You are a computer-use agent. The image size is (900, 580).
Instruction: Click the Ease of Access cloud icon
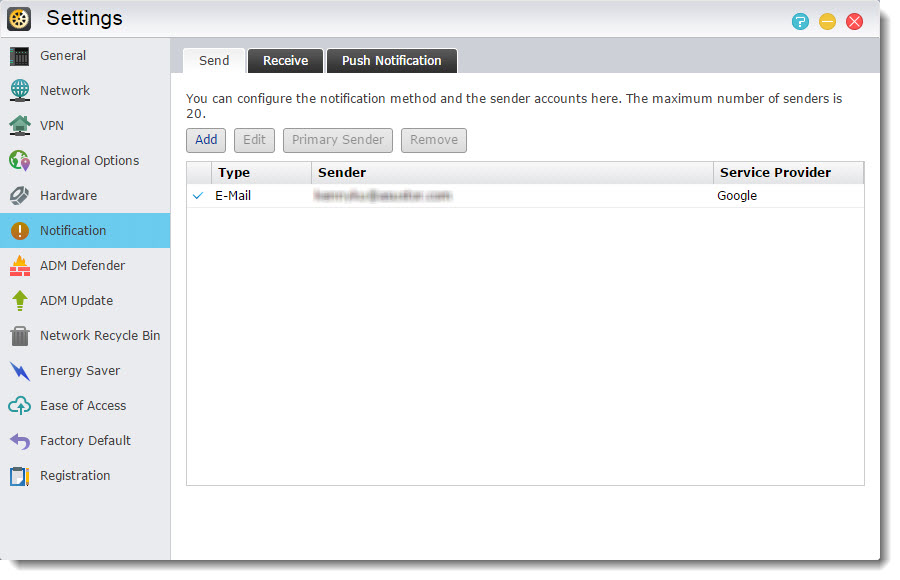click(x=20, y=406)
